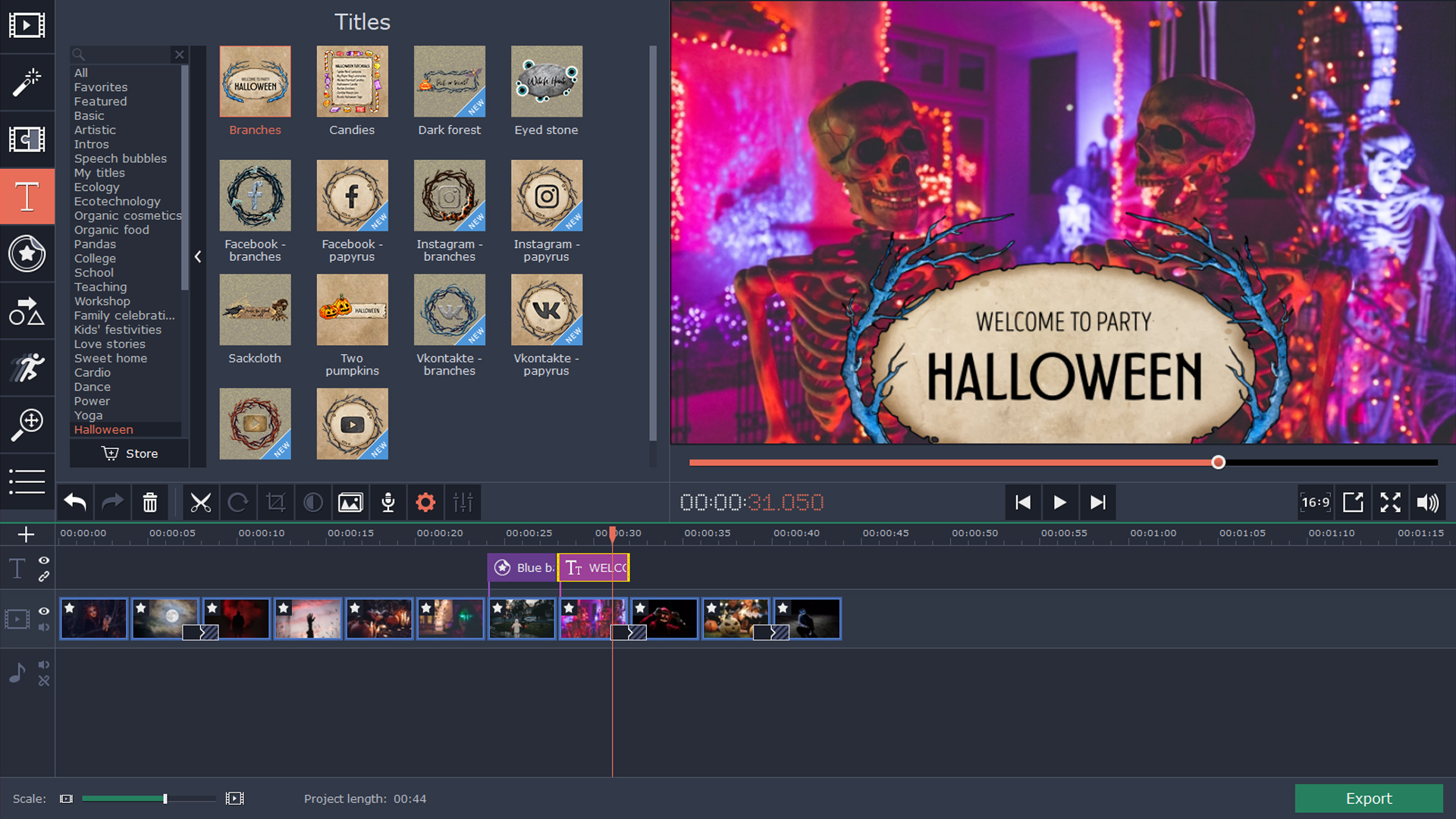Start voice recording with the microphone icon

click(388, 502)
